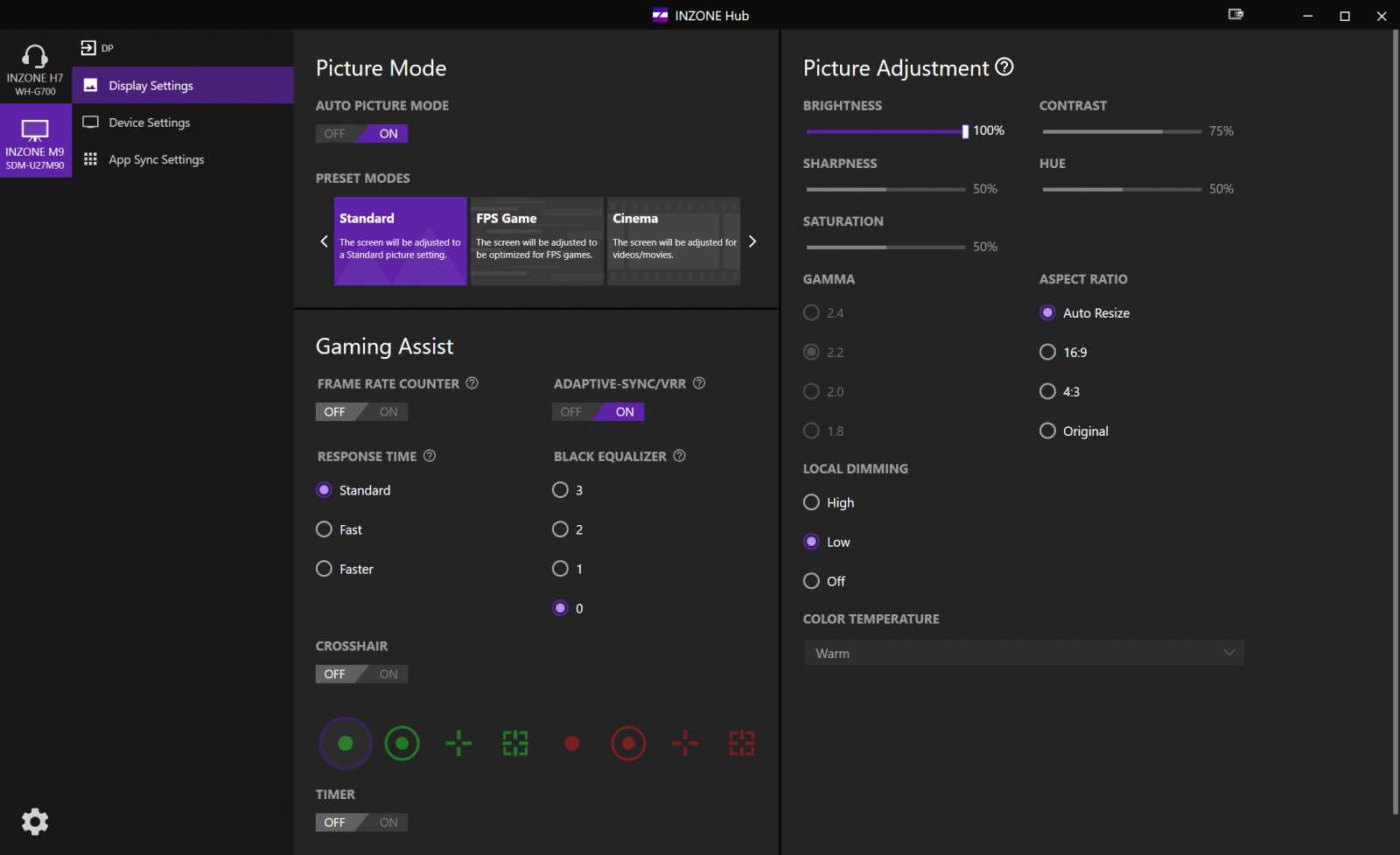Select Standard response time
The image size is (1400, 855).
353,490
